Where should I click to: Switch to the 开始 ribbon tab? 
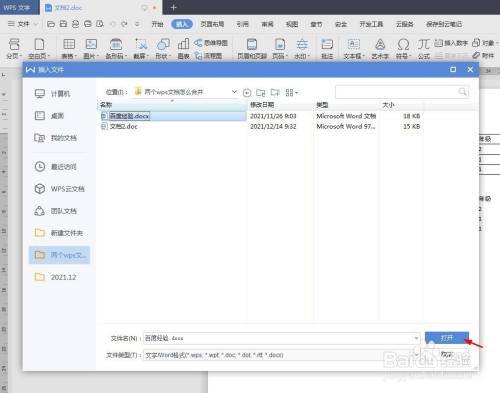click(x=157, y=24)
